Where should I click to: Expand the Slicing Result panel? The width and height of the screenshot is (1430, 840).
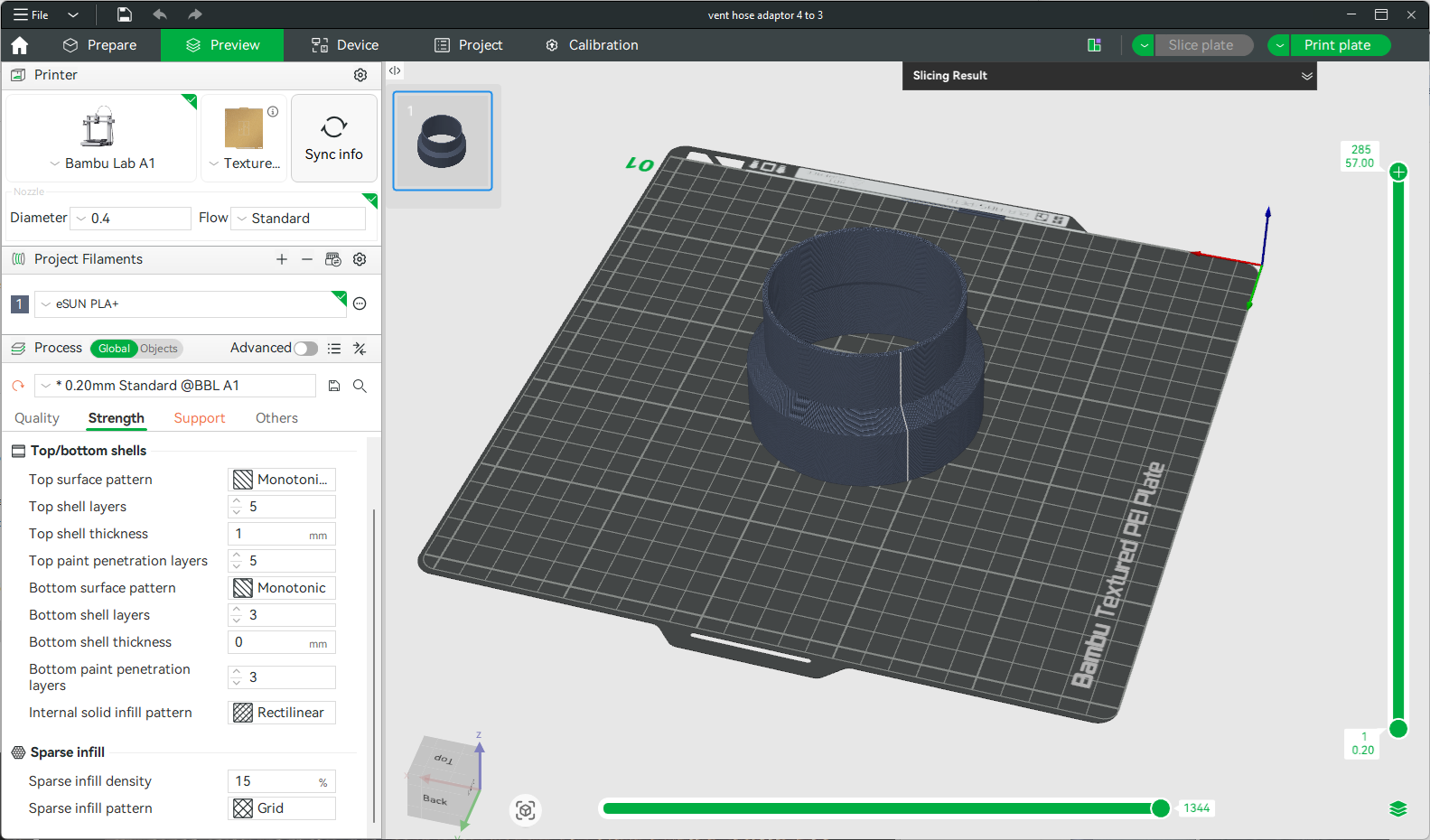[x=1306, y=76]
